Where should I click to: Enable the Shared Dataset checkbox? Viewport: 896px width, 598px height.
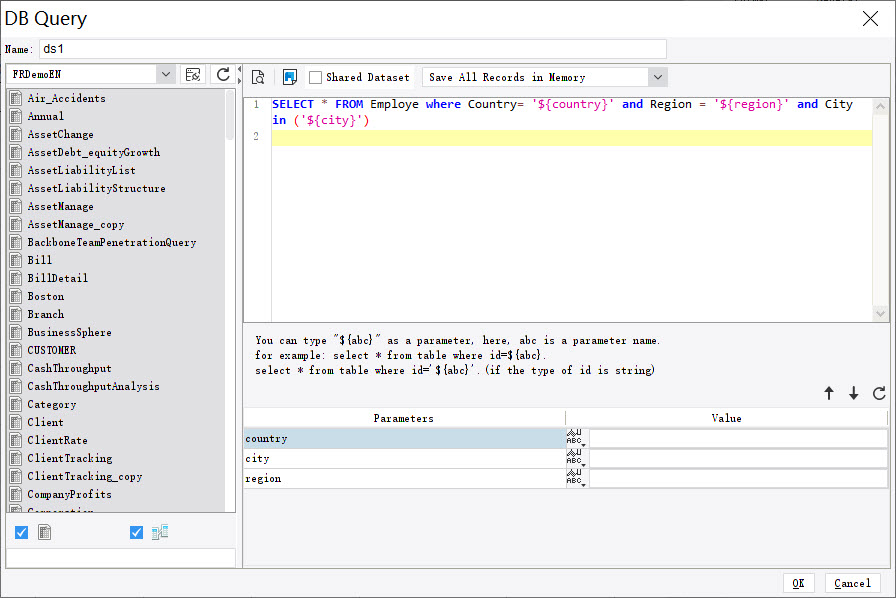[x=316, y=77]
